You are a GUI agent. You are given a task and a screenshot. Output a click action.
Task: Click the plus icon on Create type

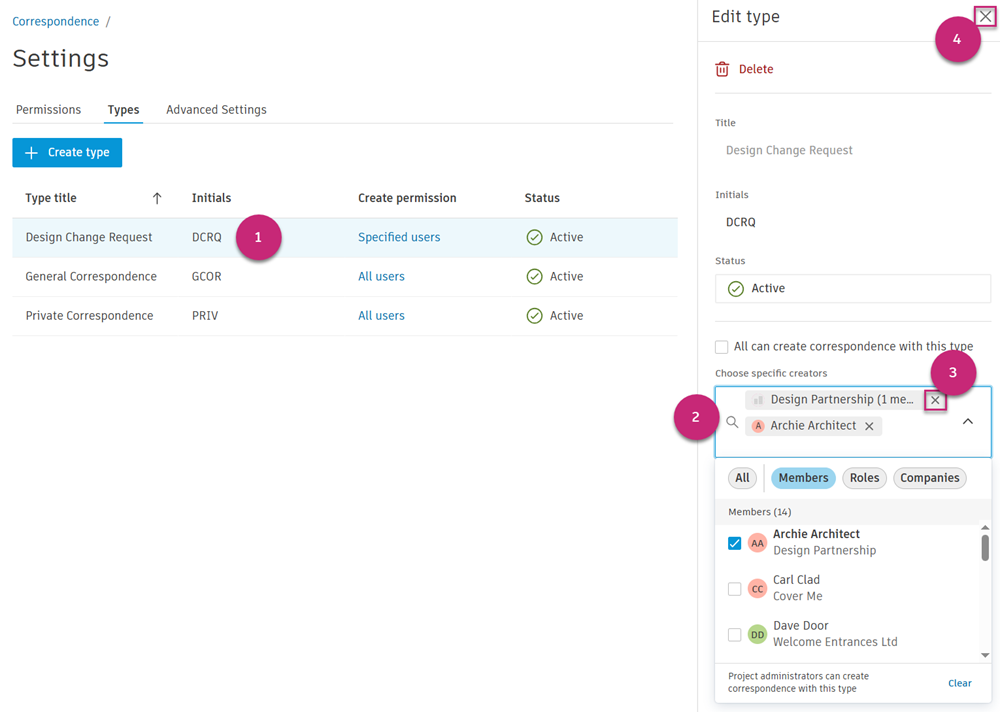pos(31,153)
